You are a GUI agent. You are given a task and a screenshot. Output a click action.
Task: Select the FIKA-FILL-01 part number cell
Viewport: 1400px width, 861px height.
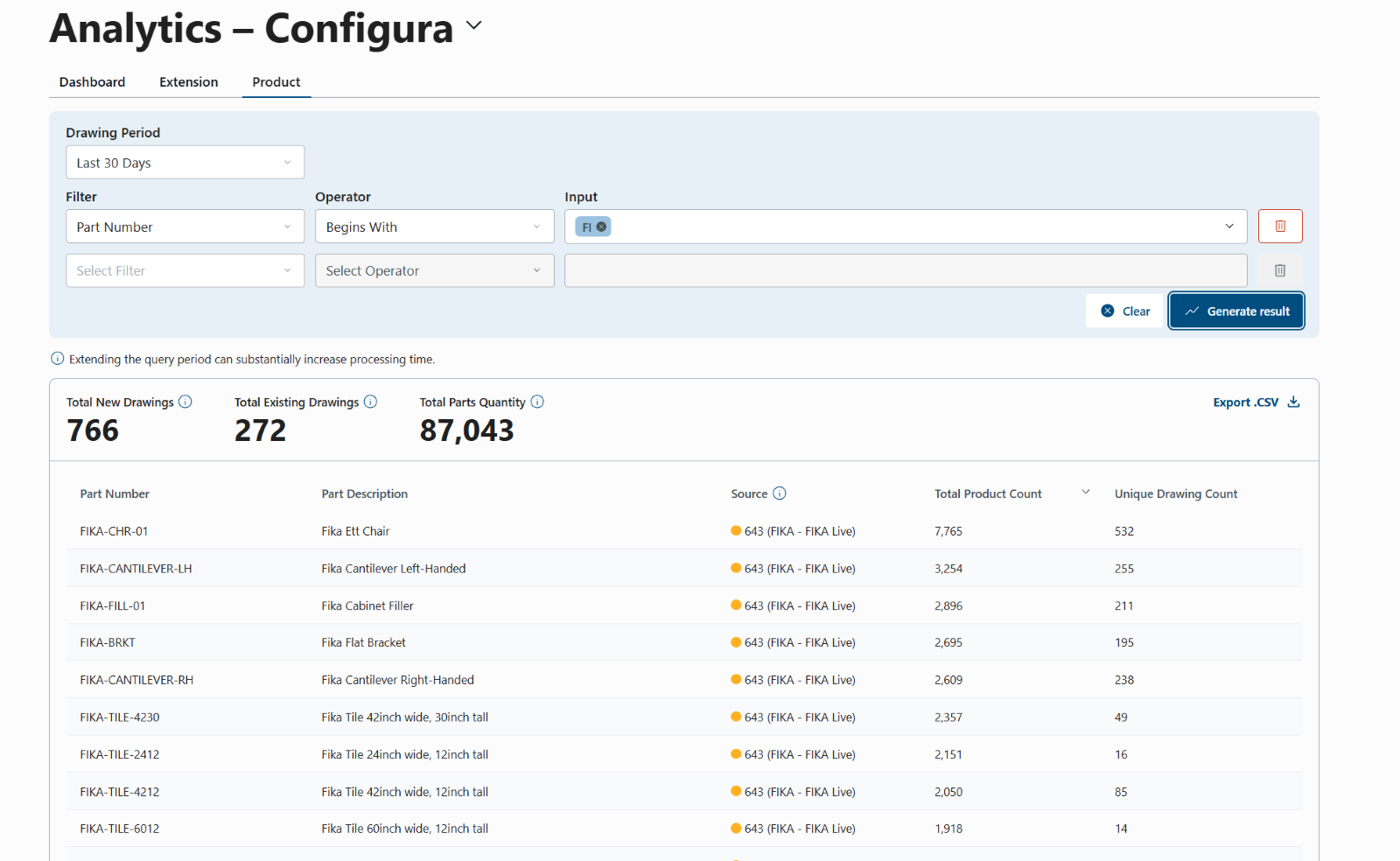[113, 605]
